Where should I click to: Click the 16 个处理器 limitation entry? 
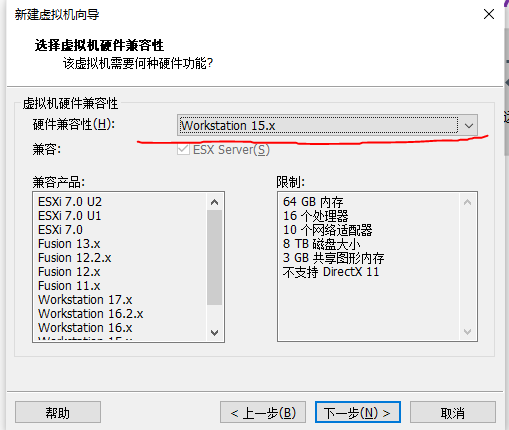tap(315, 216)
